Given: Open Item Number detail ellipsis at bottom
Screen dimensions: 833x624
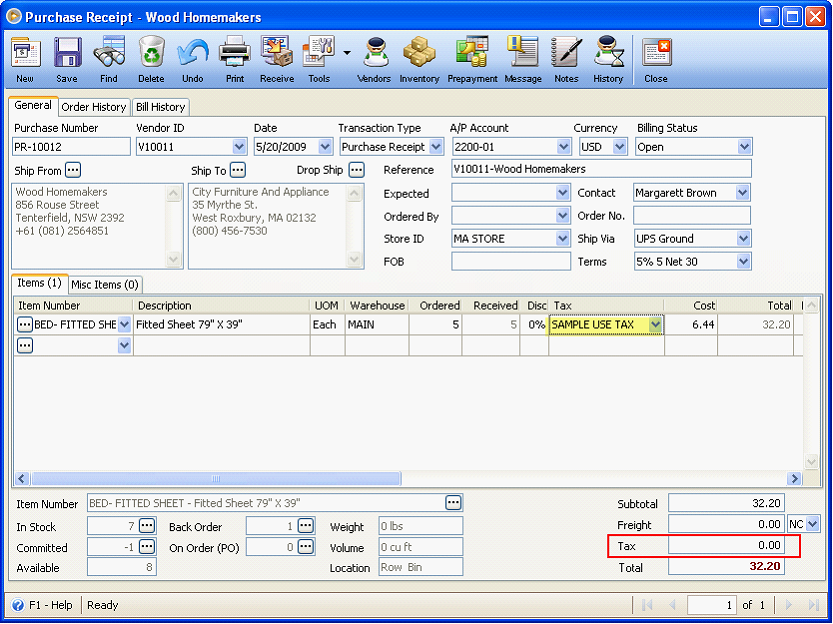Looking at the screenshot, I should tap(453, 502).
